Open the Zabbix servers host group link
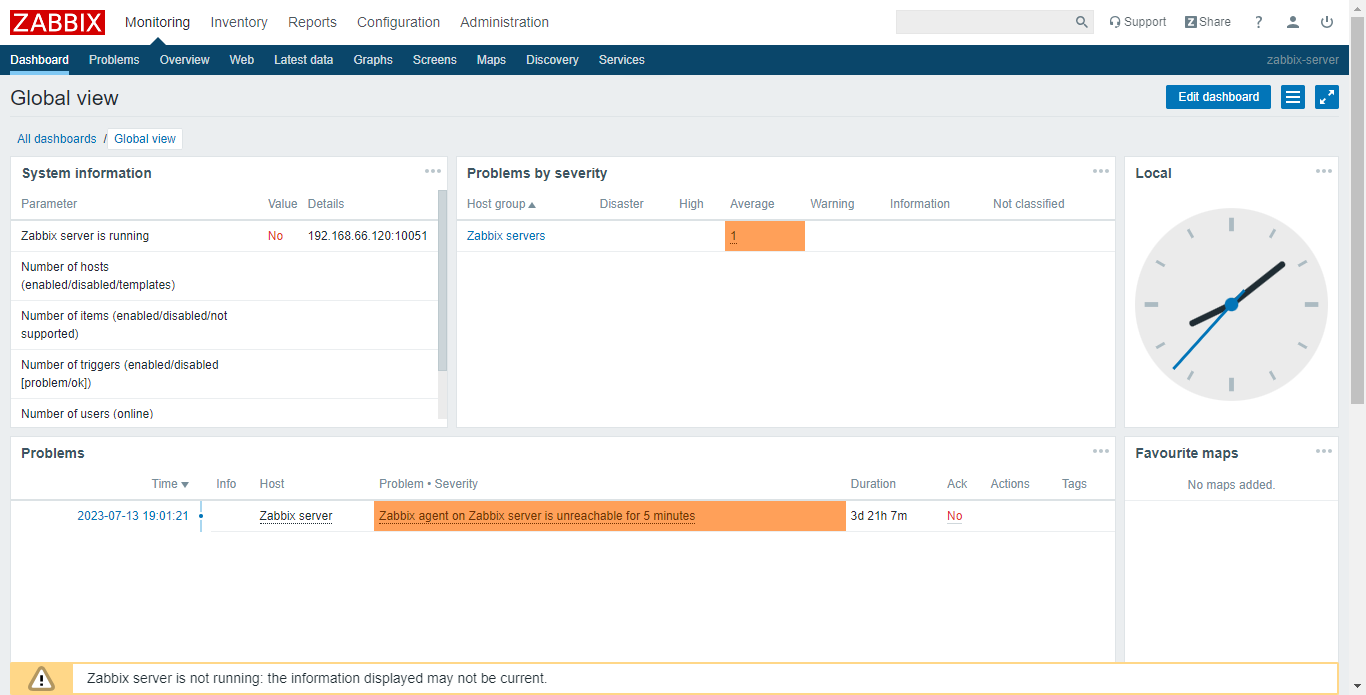1366x695 pixels. pos(506,236)
